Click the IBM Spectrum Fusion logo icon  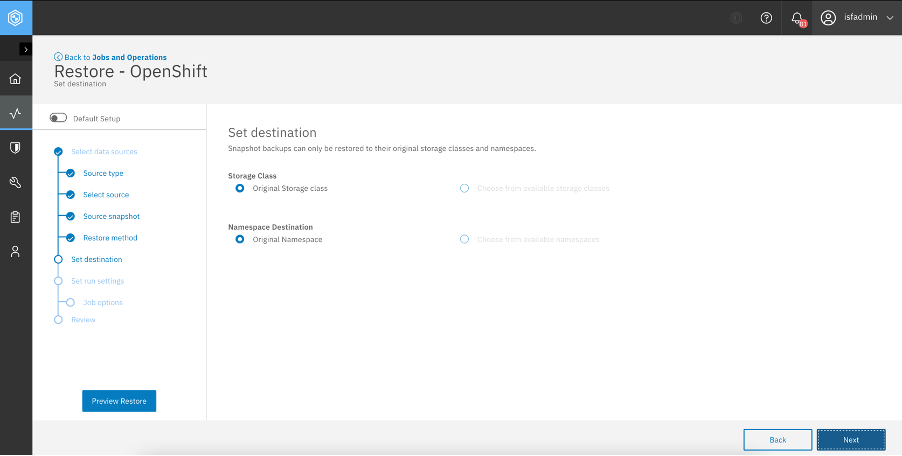pyautogui.click(x=16, y=18)
